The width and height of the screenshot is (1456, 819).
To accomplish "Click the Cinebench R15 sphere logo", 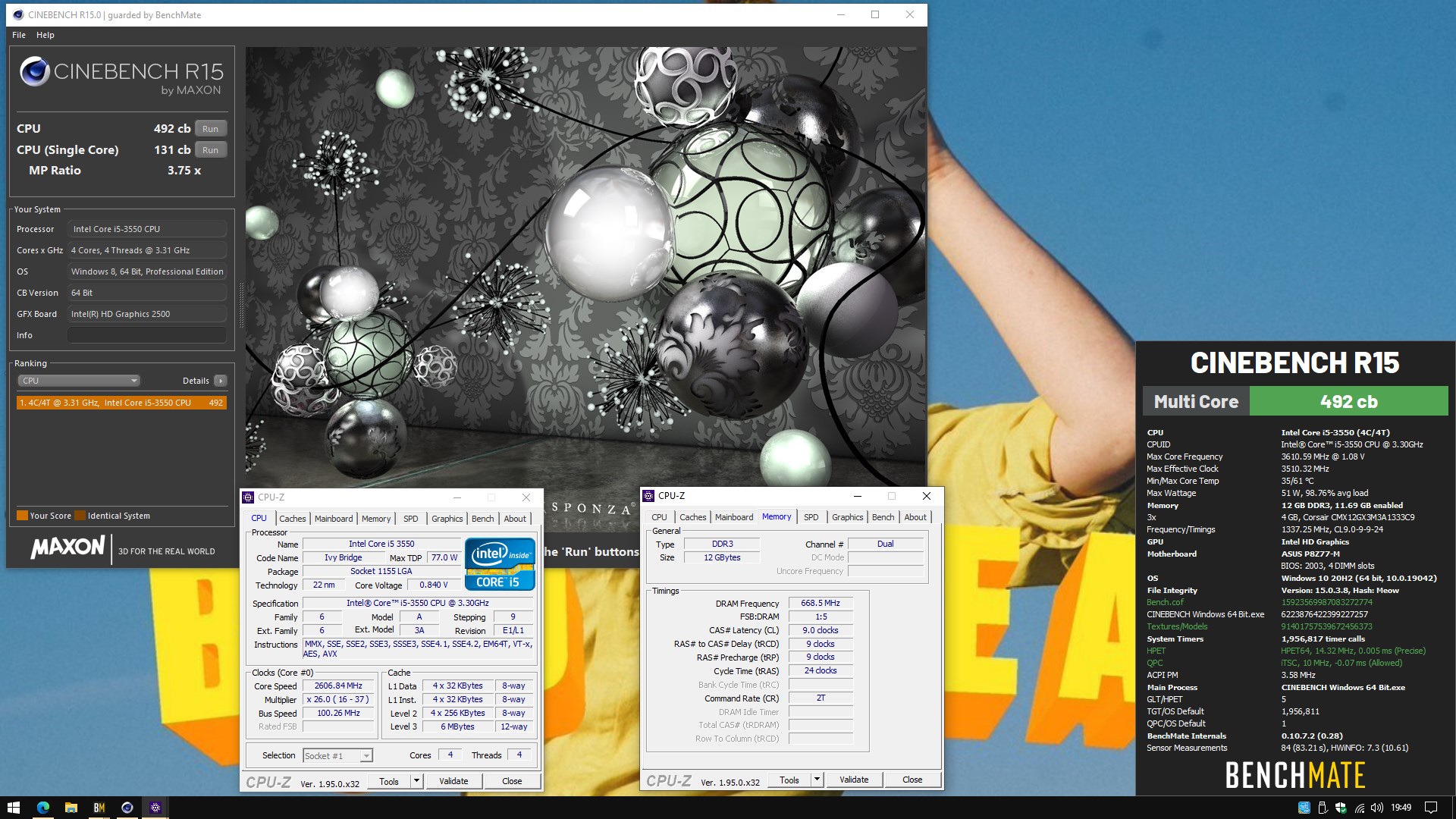I will tap(35, 72).
